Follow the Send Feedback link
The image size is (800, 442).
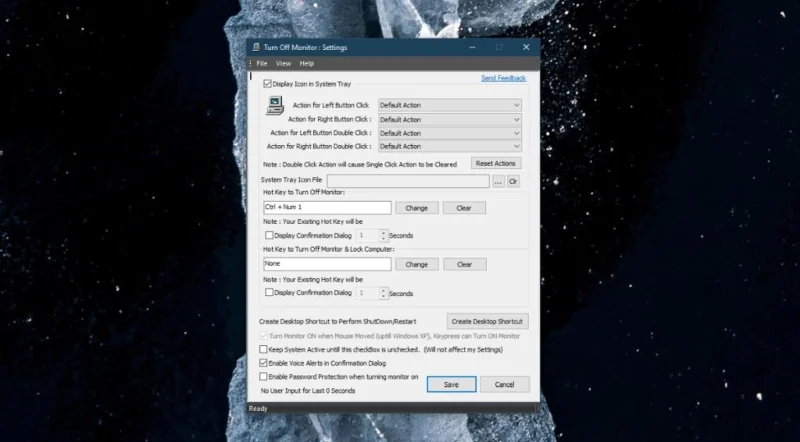point(503,78)
